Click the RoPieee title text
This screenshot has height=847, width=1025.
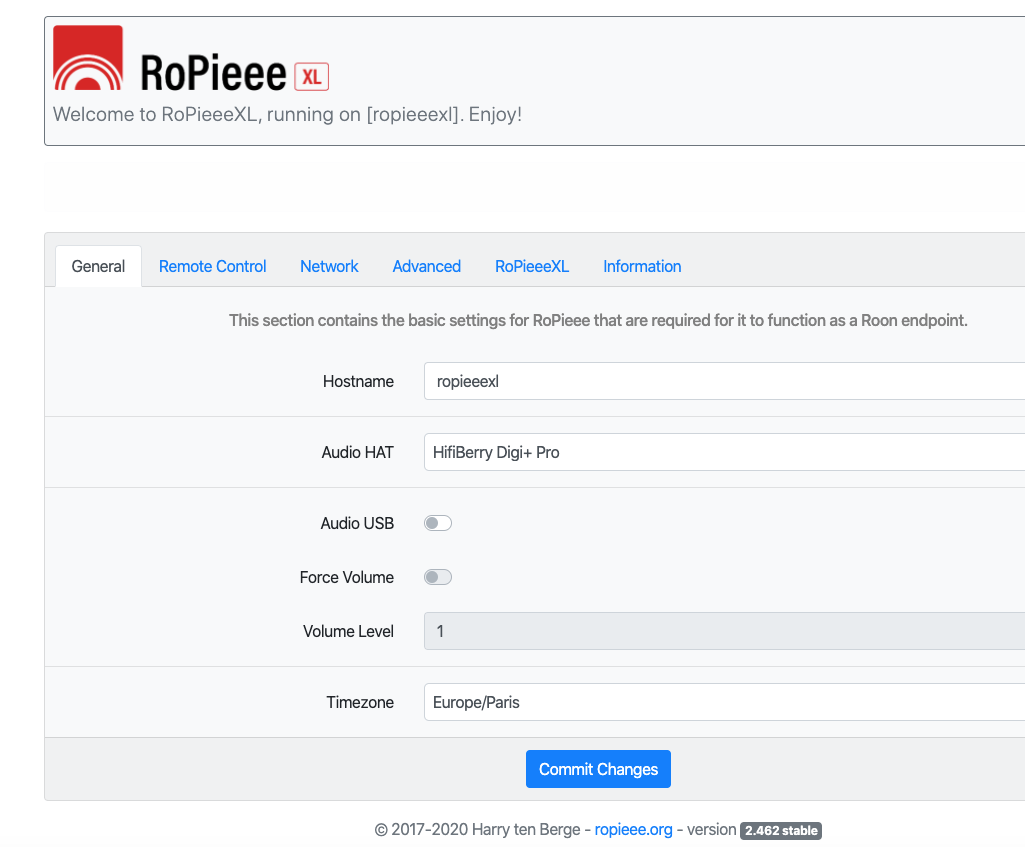pyautogui.click(x=213, y=73)
